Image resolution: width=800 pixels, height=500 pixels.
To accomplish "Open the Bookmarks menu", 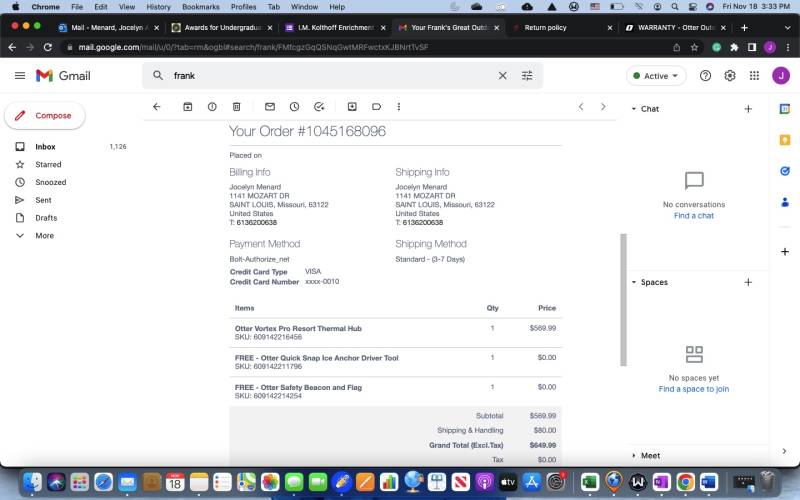I will click(201, 7).
